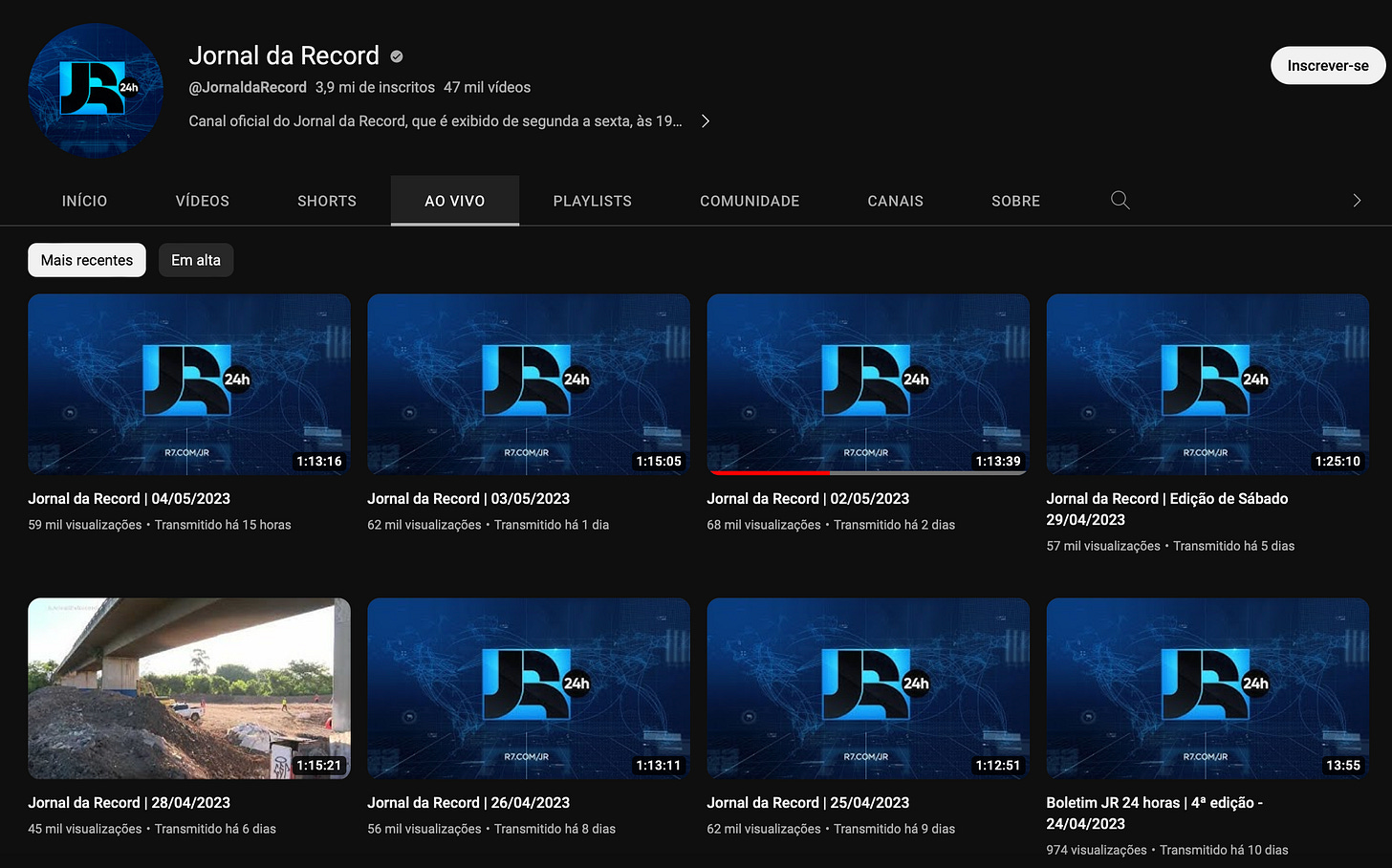The image size is (1392, 868).
Task: Search the channel with the magnifier icon
Action: pos(1120,200)
